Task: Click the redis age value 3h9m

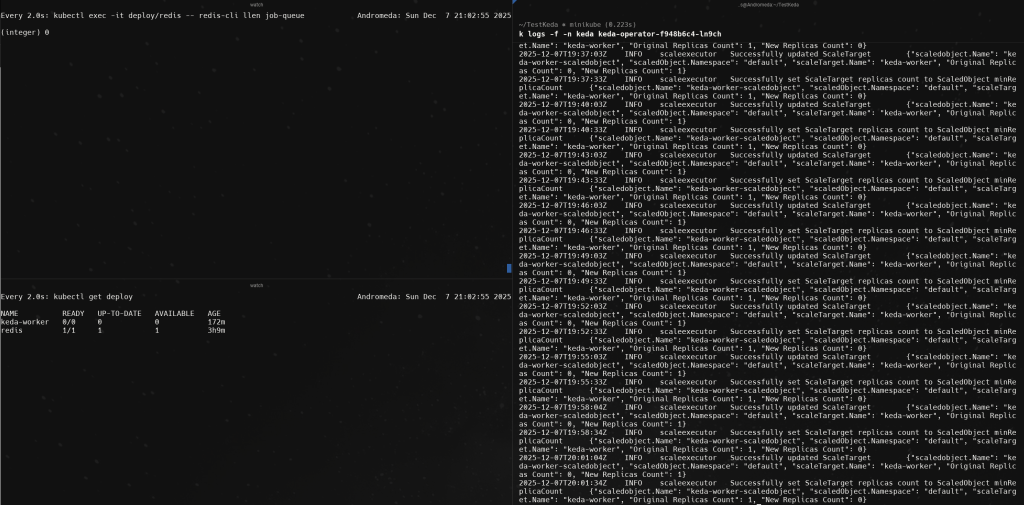Action: coord(216,330)
